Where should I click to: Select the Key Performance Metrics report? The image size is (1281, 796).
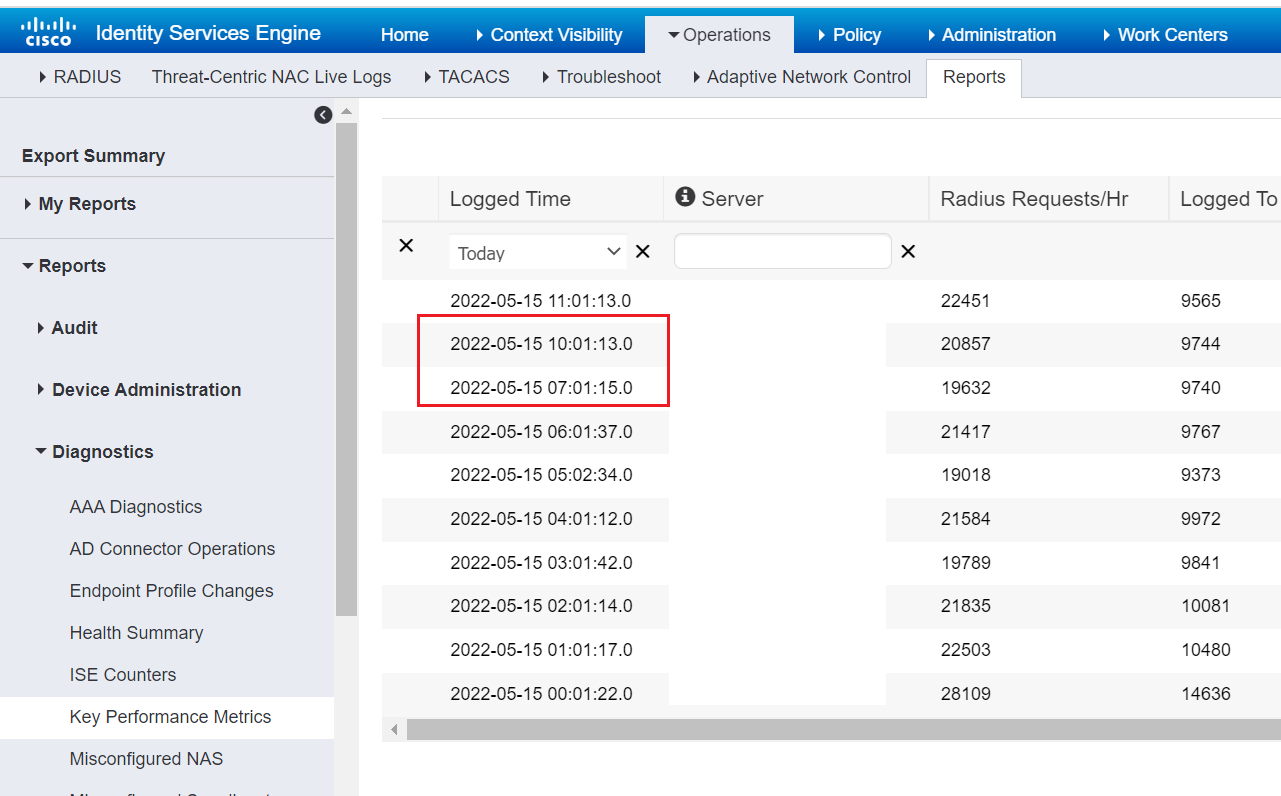(169, 717)
